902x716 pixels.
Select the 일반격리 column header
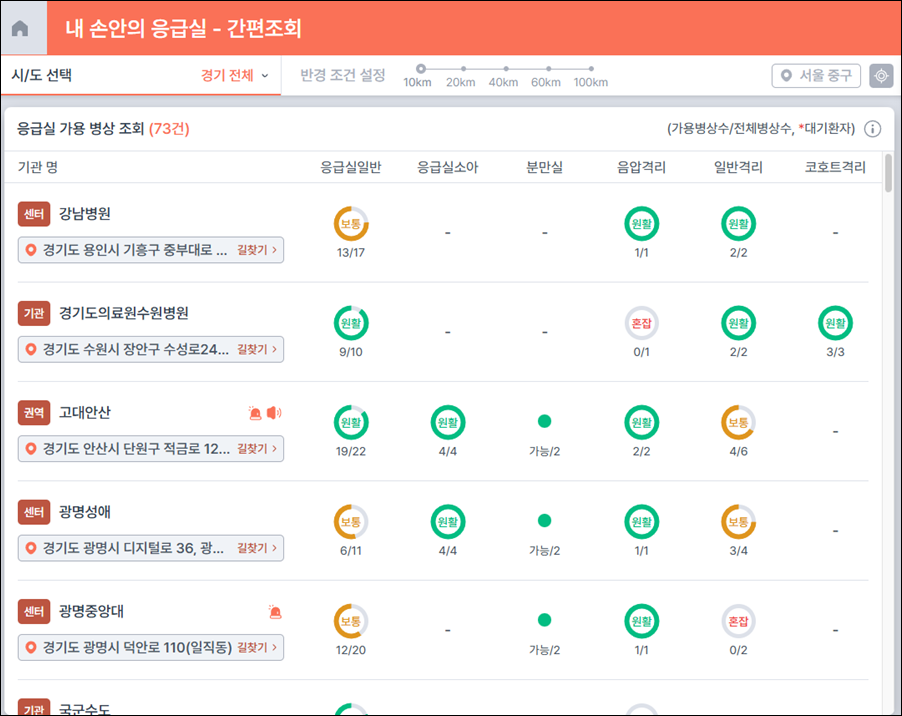point(739,167)
